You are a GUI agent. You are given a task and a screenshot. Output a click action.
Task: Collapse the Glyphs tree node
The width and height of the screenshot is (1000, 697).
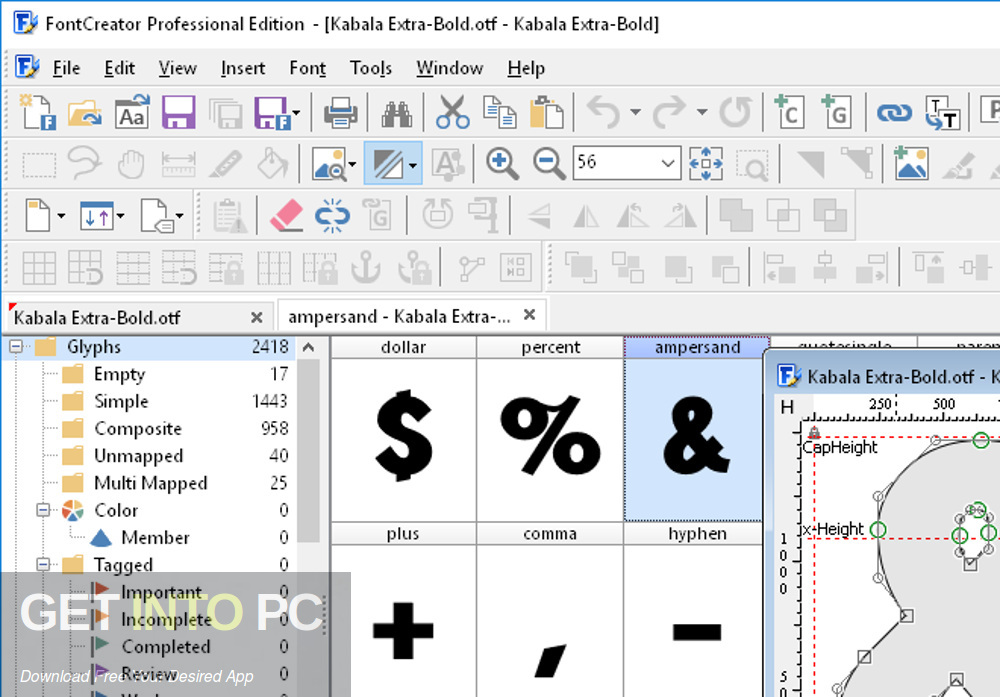[x=16, y=346]
